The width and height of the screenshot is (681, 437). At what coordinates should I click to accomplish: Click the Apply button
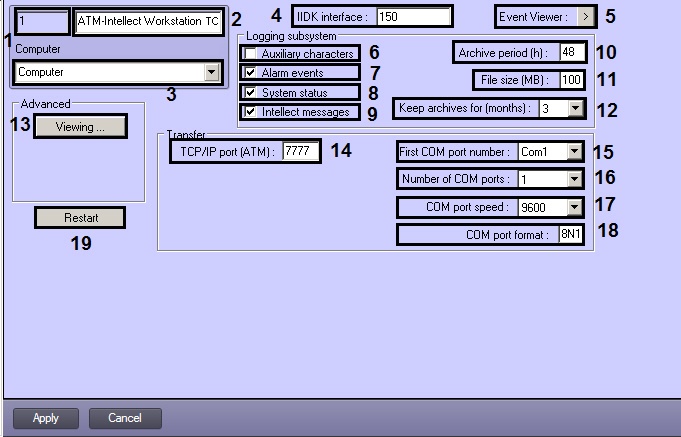click(46, 418)
